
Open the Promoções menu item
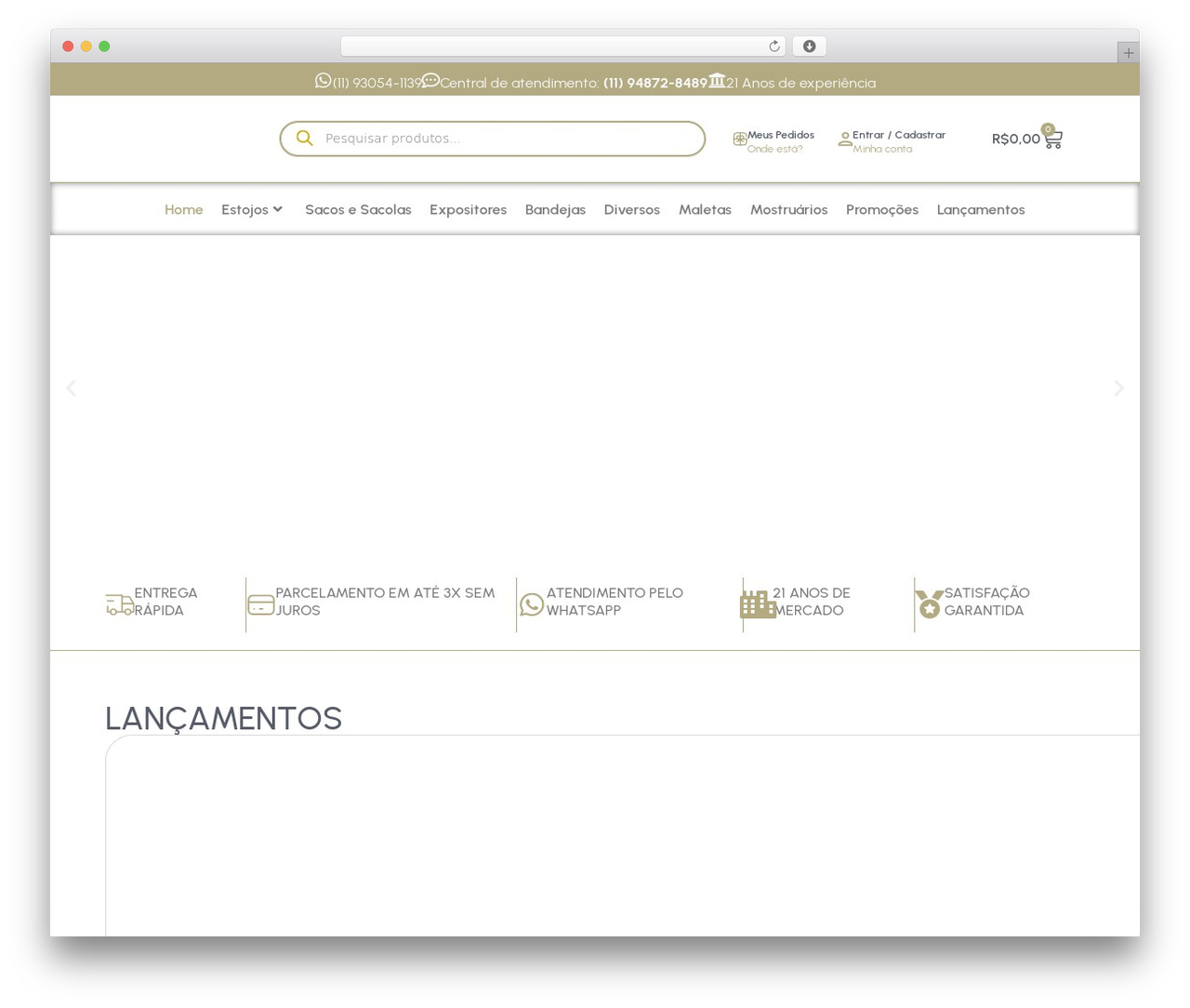[882, 209]
